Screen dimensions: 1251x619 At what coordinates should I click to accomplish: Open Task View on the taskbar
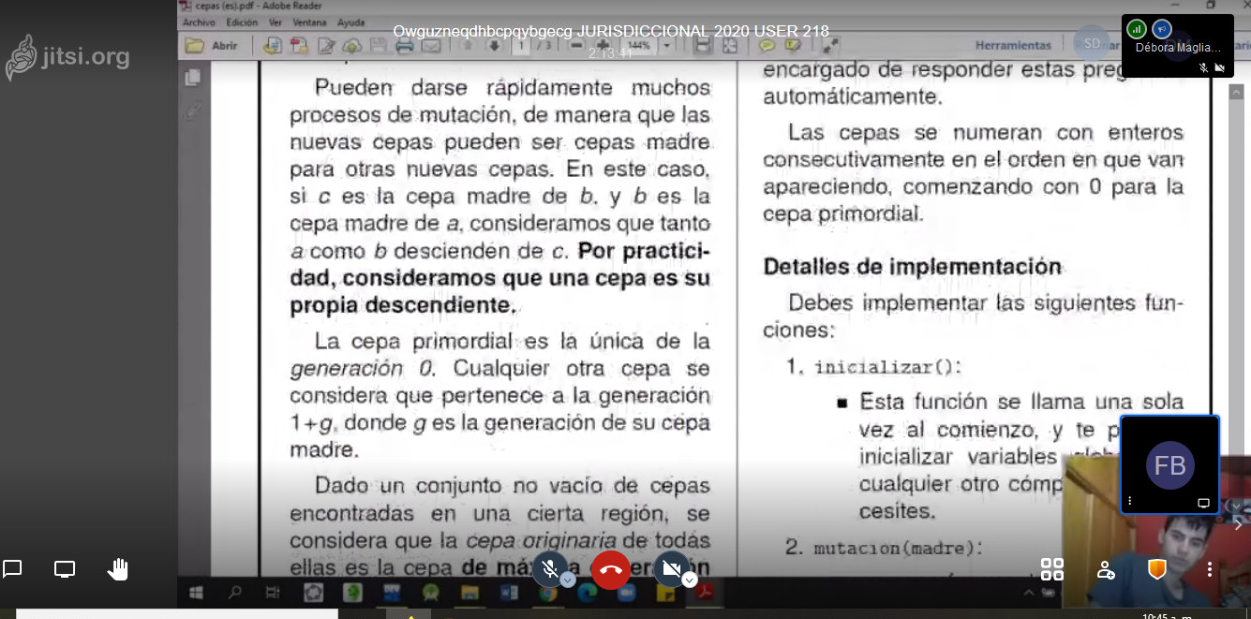tap(273, 593)
